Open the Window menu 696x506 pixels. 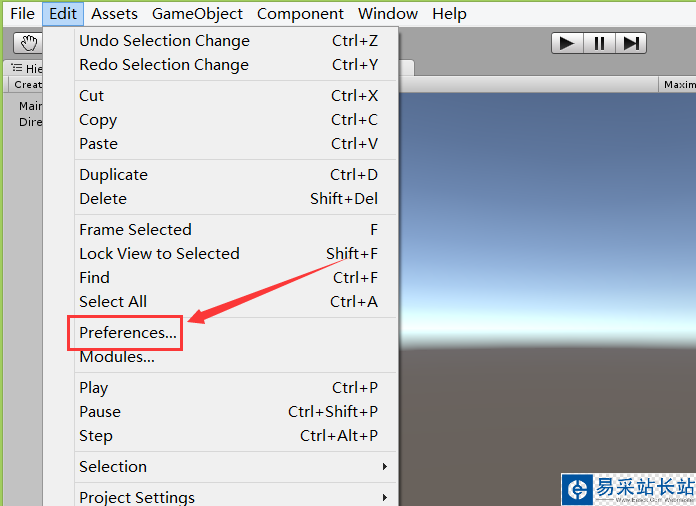(x=387, y=14)
